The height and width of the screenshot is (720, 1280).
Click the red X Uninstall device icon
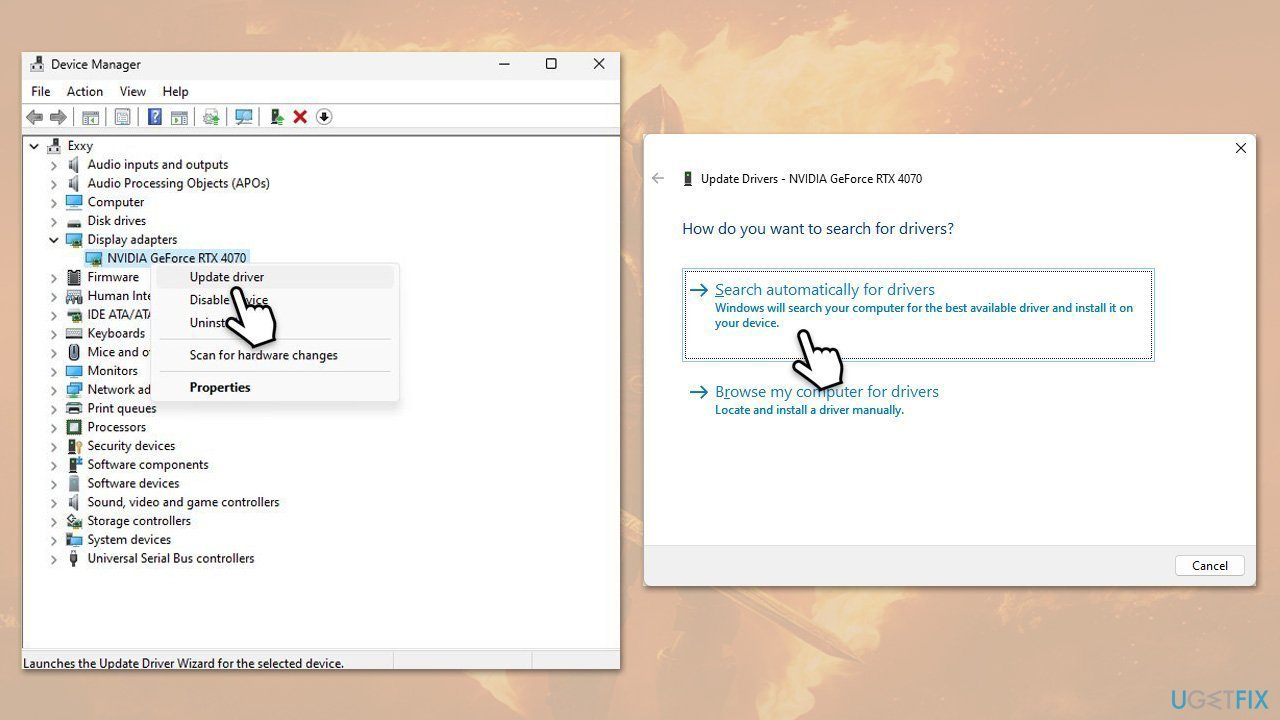pos(300,117)
